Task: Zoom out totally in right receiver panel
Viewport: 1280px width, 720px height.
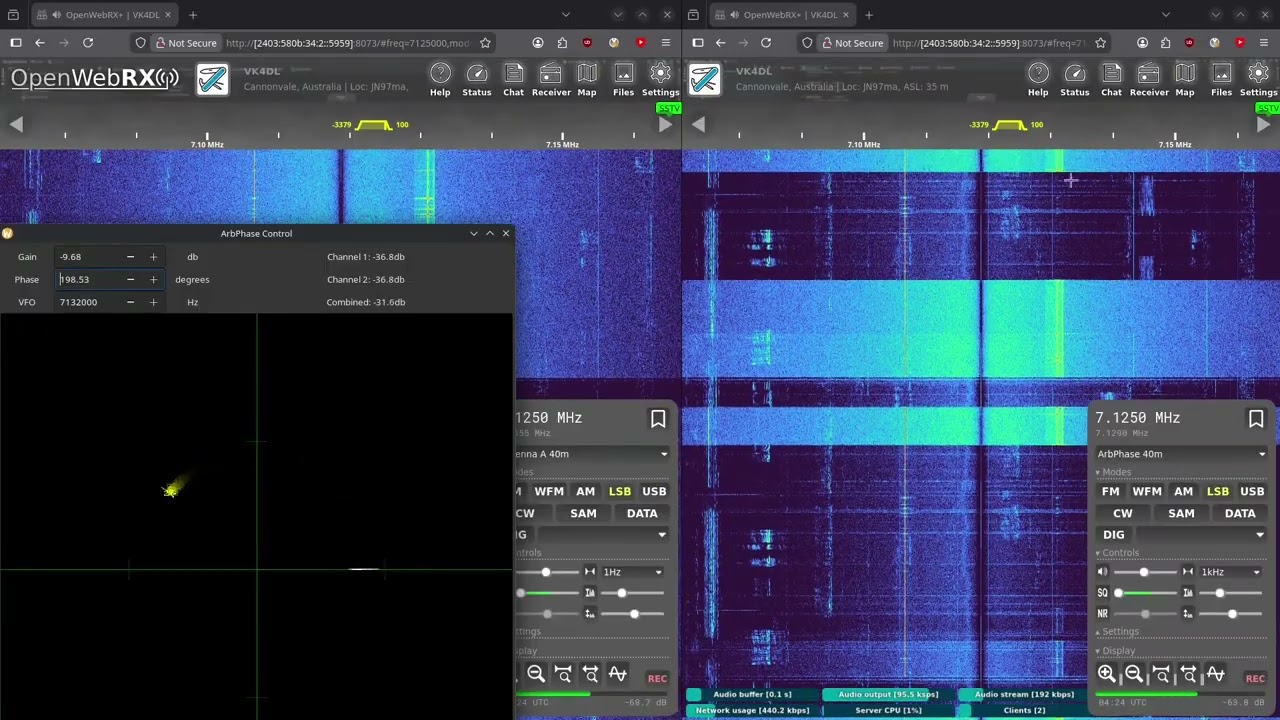Action: pyautogui.click(x=1188, y=674)
